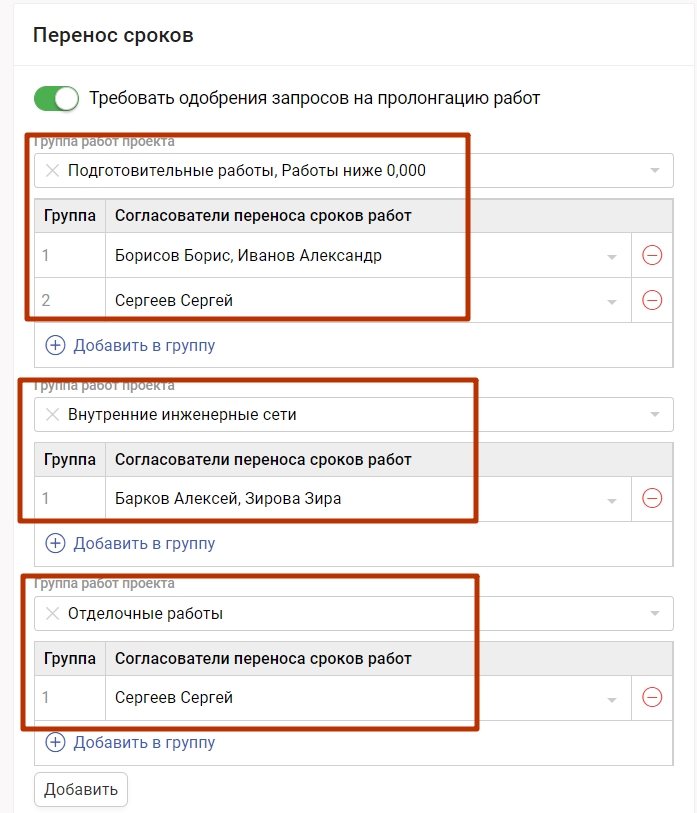Clear the Подготовительные работы group selection
The image size is (697, 813).
(53, 170)
